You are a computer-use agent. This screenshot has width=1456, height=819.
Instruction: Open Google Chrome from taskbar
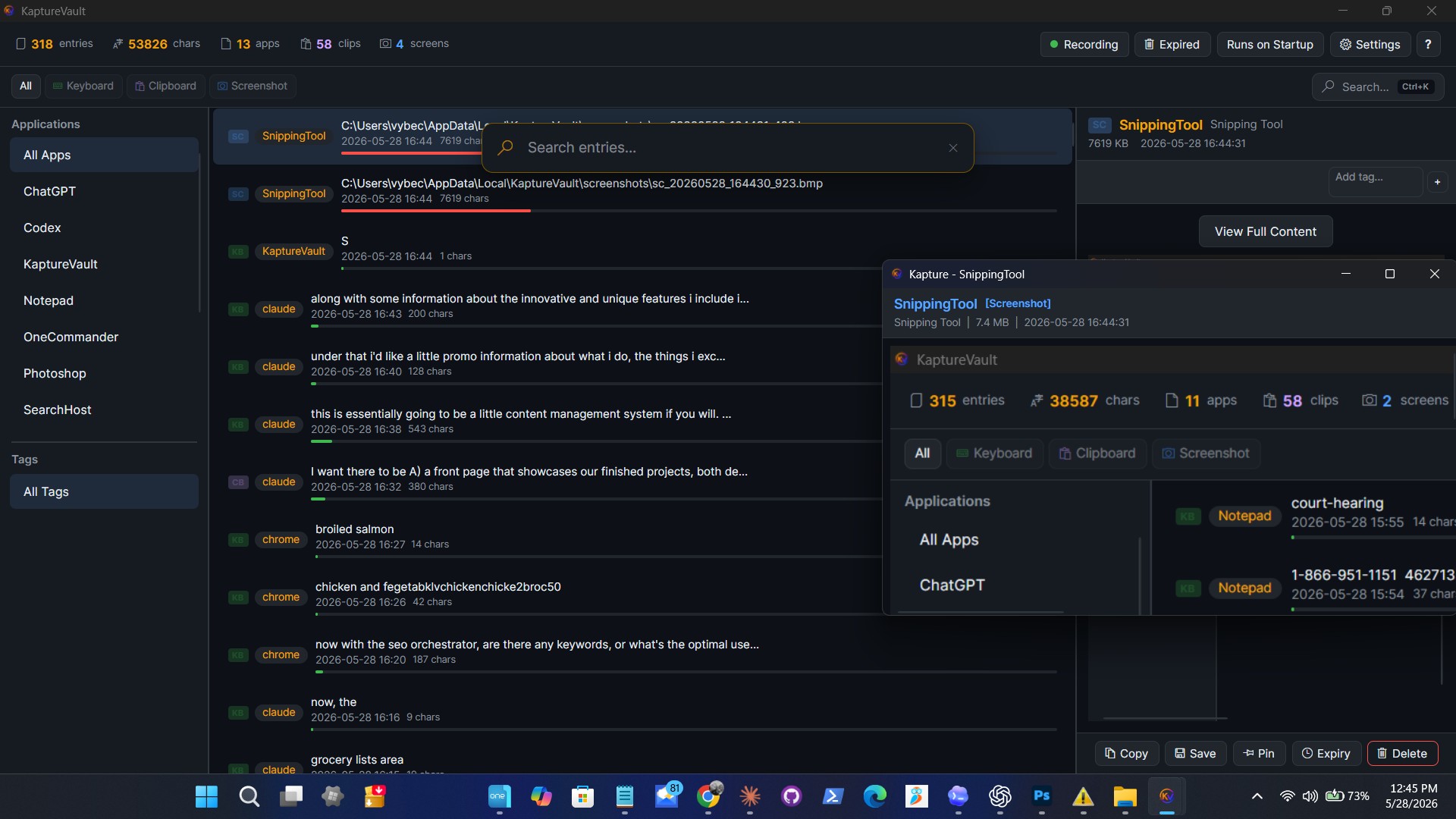click(x=708, y=796)
